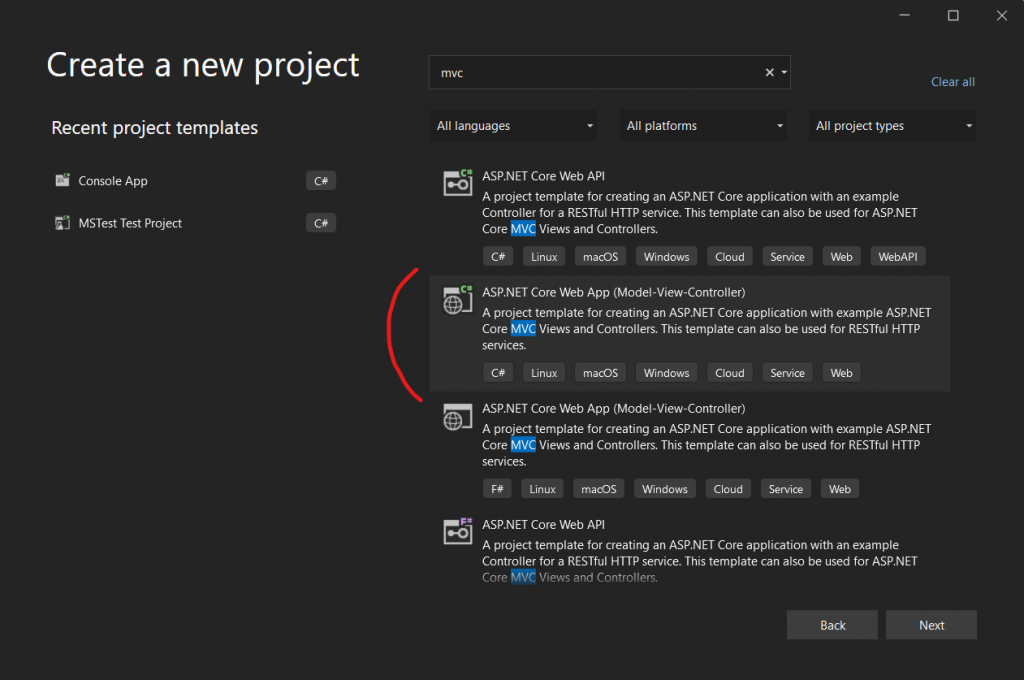Click the F# ASP.NET Core MVC Web App icon
This screenshot has height=680, width=1024.
pyautogui.click(x=458, y=416)
